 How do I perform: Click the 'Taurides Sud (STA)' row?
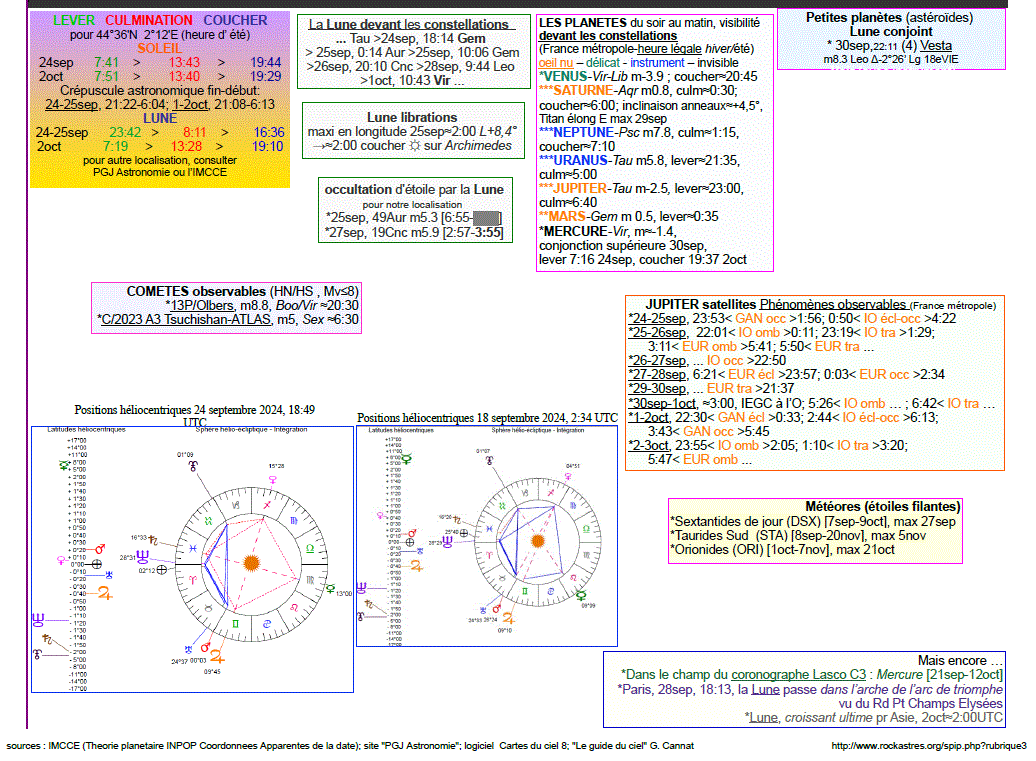(x=797, y=536)
